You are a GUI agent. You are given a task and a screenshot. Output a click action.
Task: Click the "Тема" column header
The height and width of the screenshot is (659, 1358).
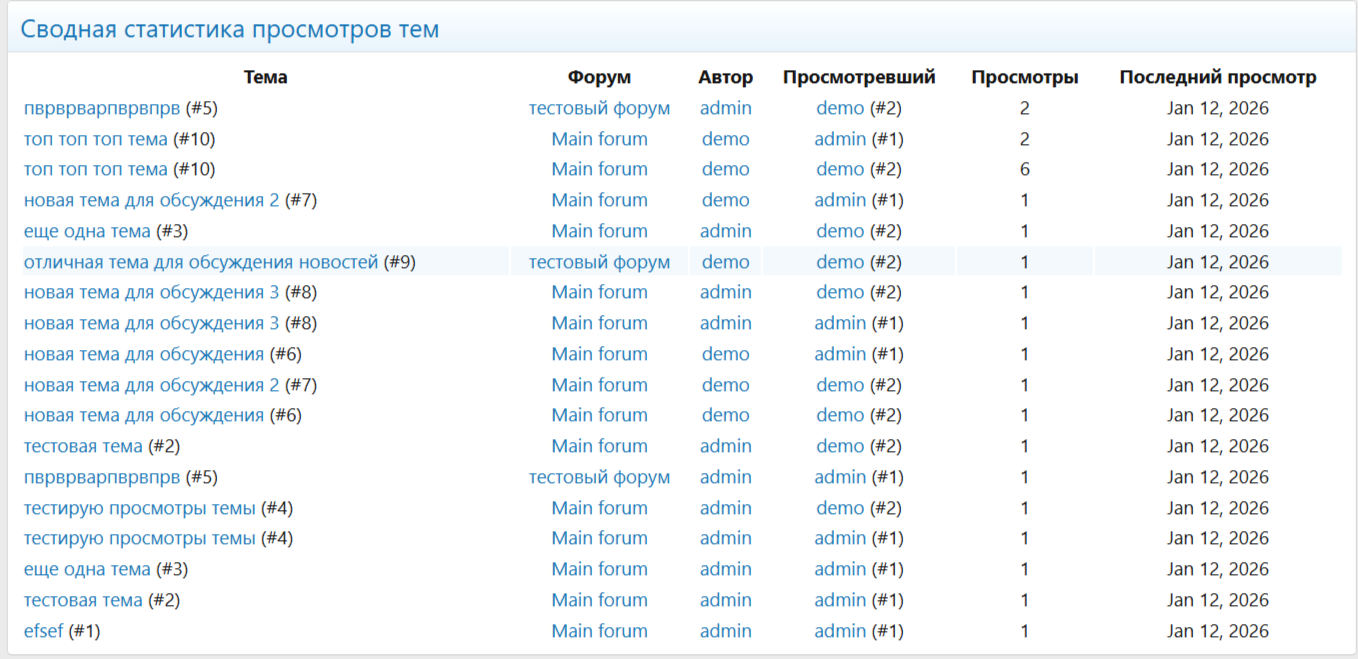(x=265, y=77)
